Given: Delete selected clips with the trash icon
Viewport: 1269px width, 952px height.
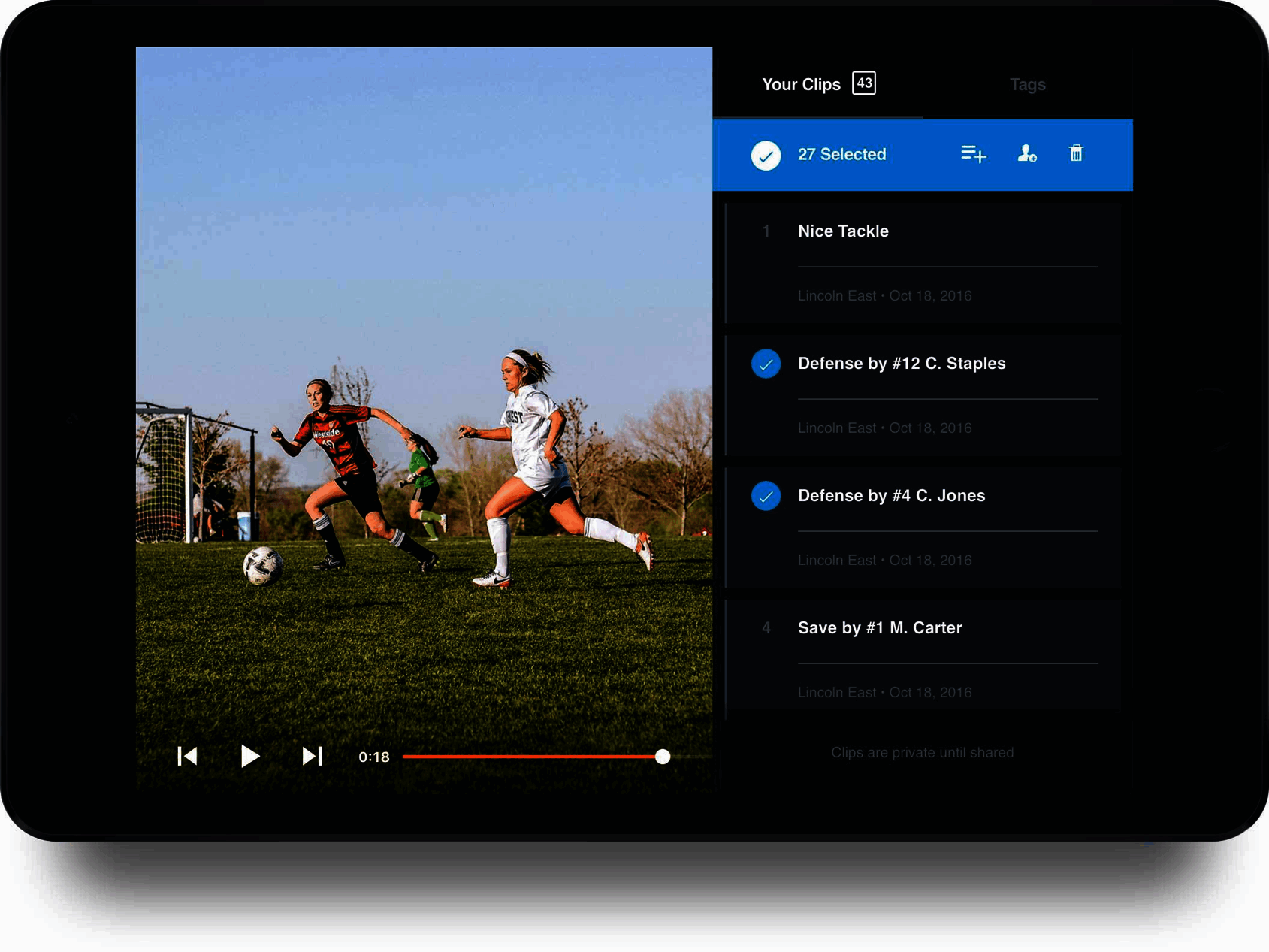Looking at the screenshot, I should pyautogui.click(x=1076, y=154).
